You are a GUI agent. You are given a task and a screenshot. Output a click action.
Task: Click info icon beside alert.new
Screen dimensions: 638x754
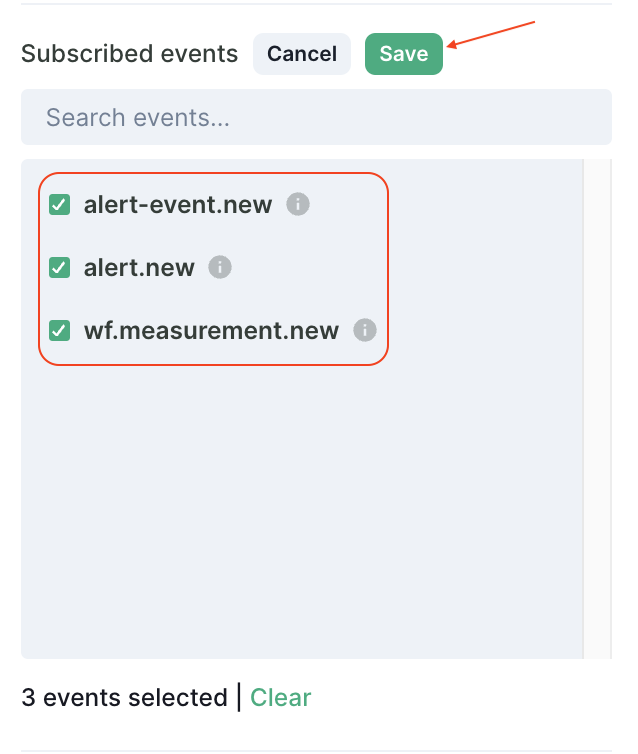pos(220,267)
